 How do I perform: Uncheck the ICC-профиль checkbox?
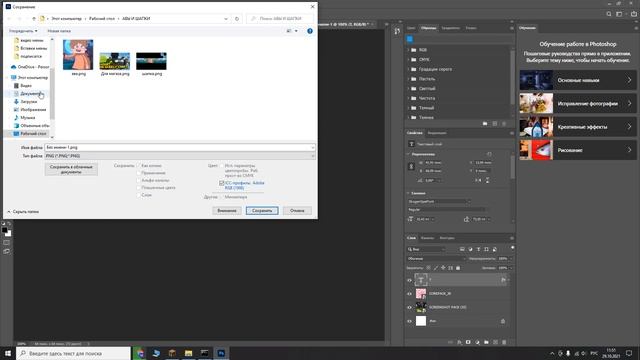pyautogui.click(x=222, y=183)
